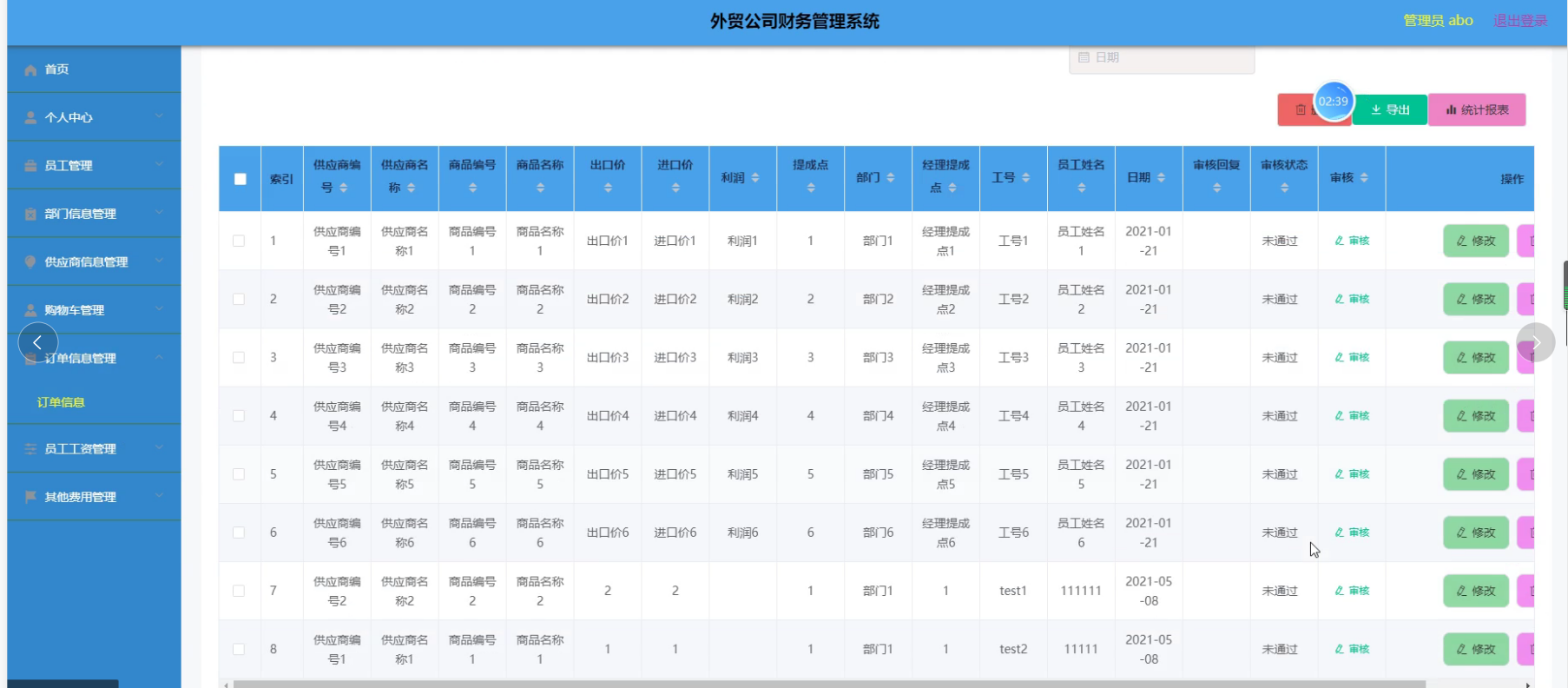Click the 审核 edit icon in row 4
The image size is (1568, 688).
coord(1340,415)
